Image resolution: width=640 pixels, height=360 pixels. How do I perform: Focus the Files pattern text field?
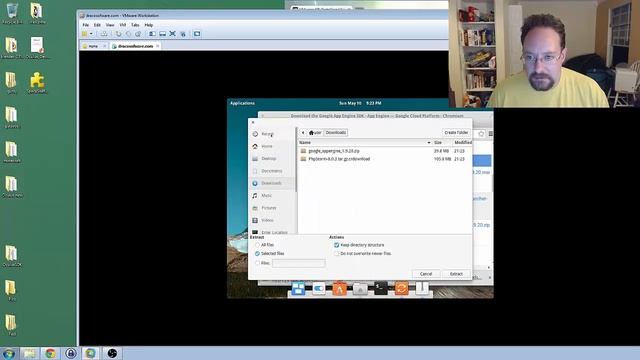[x=299, y=263]
